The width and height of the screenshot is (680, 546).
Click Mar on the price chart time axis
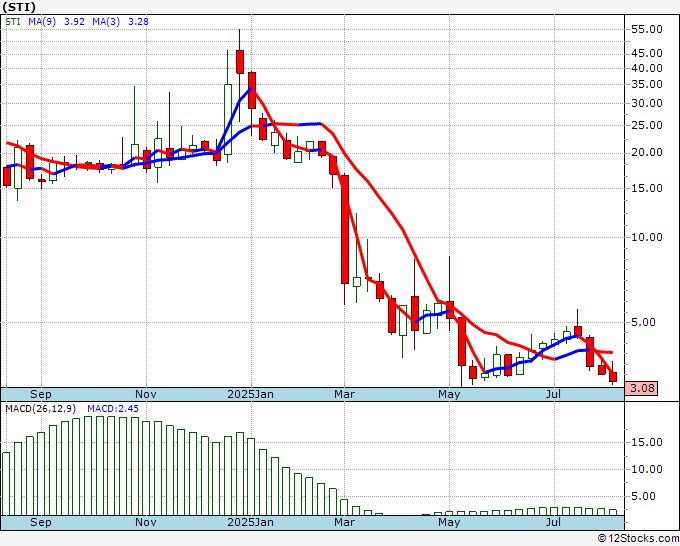point(344,394)
